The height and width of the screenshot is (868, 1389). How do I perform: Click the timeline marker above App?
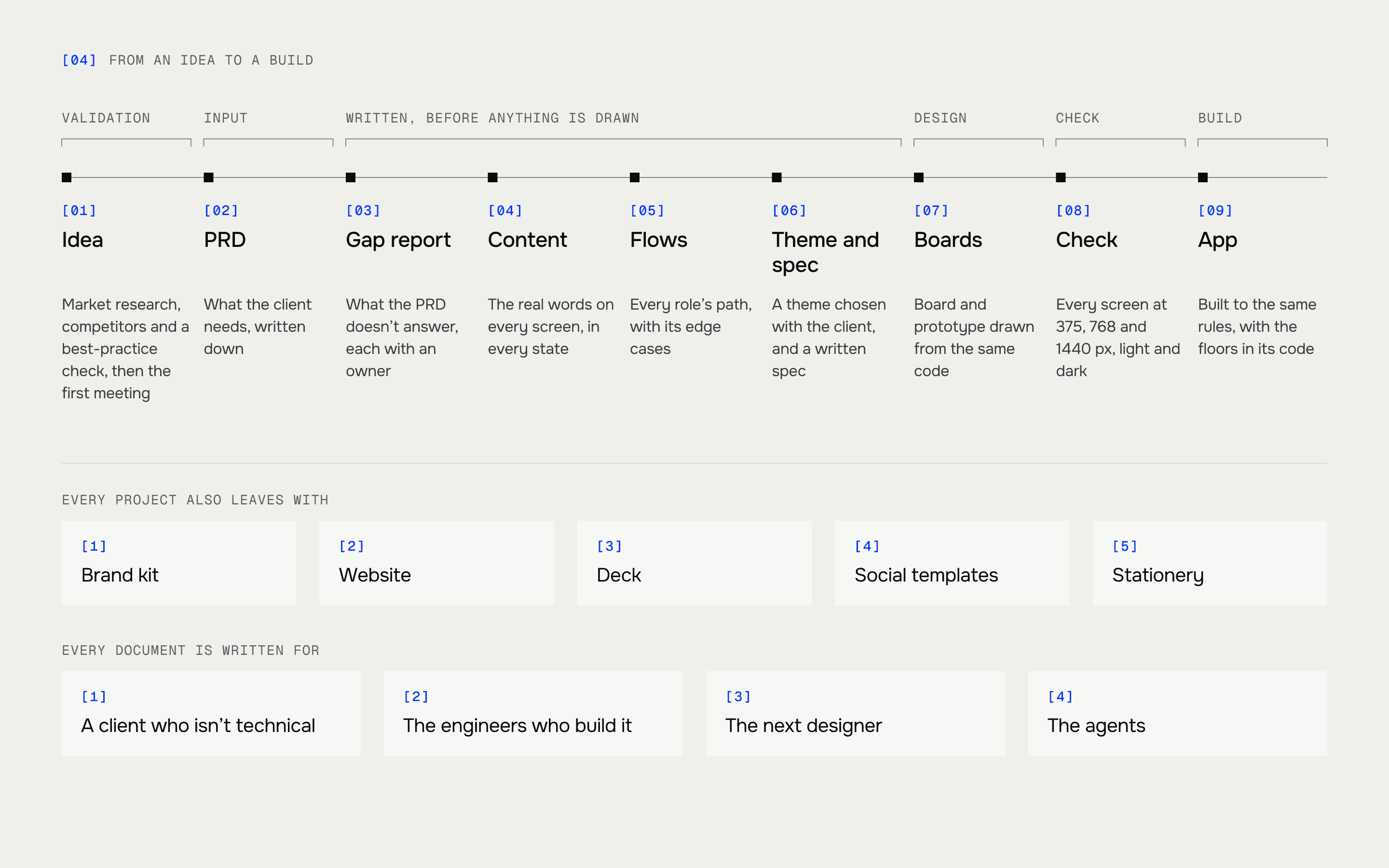coord(1203,177)
